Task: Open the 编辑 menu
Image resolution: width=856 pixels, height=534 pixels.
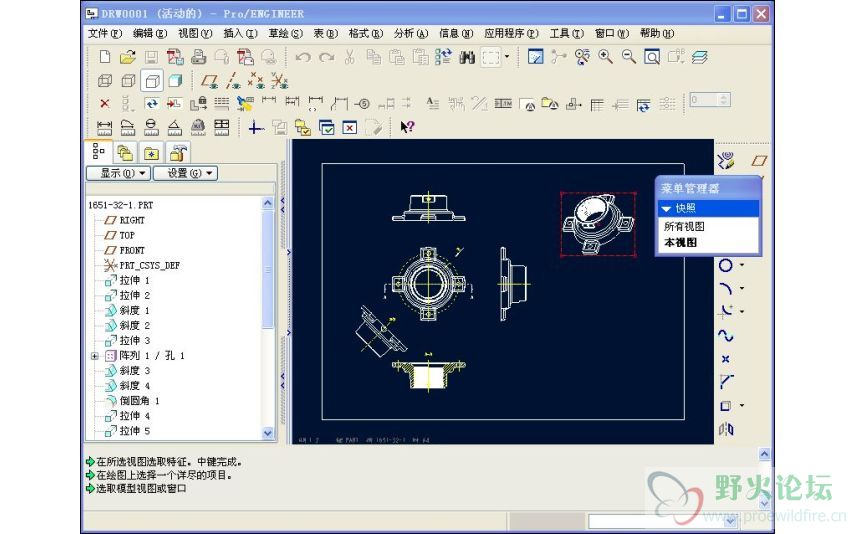Action: coord(150,33)
